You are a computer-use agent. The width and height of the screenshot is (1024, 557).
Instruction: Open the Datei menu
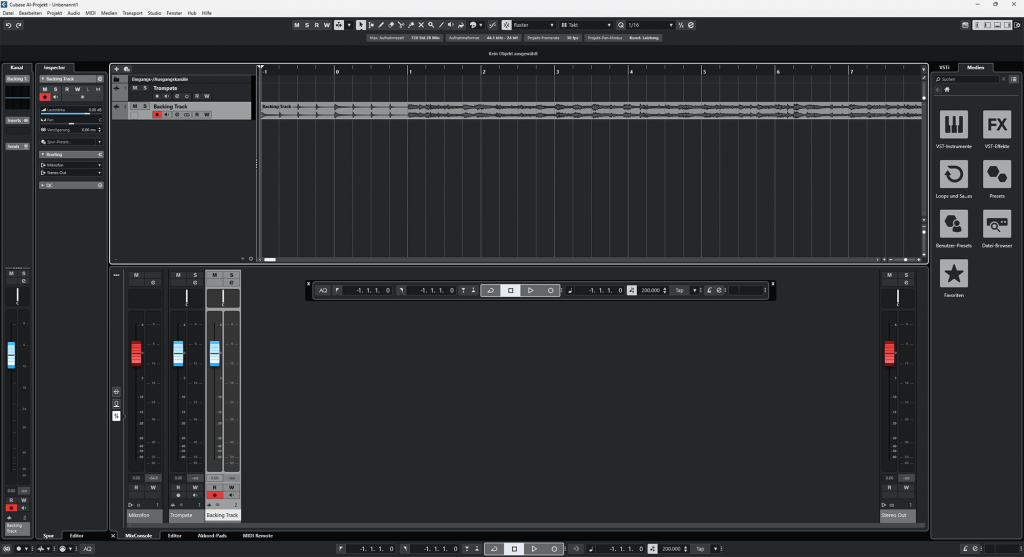pos(8,13)
